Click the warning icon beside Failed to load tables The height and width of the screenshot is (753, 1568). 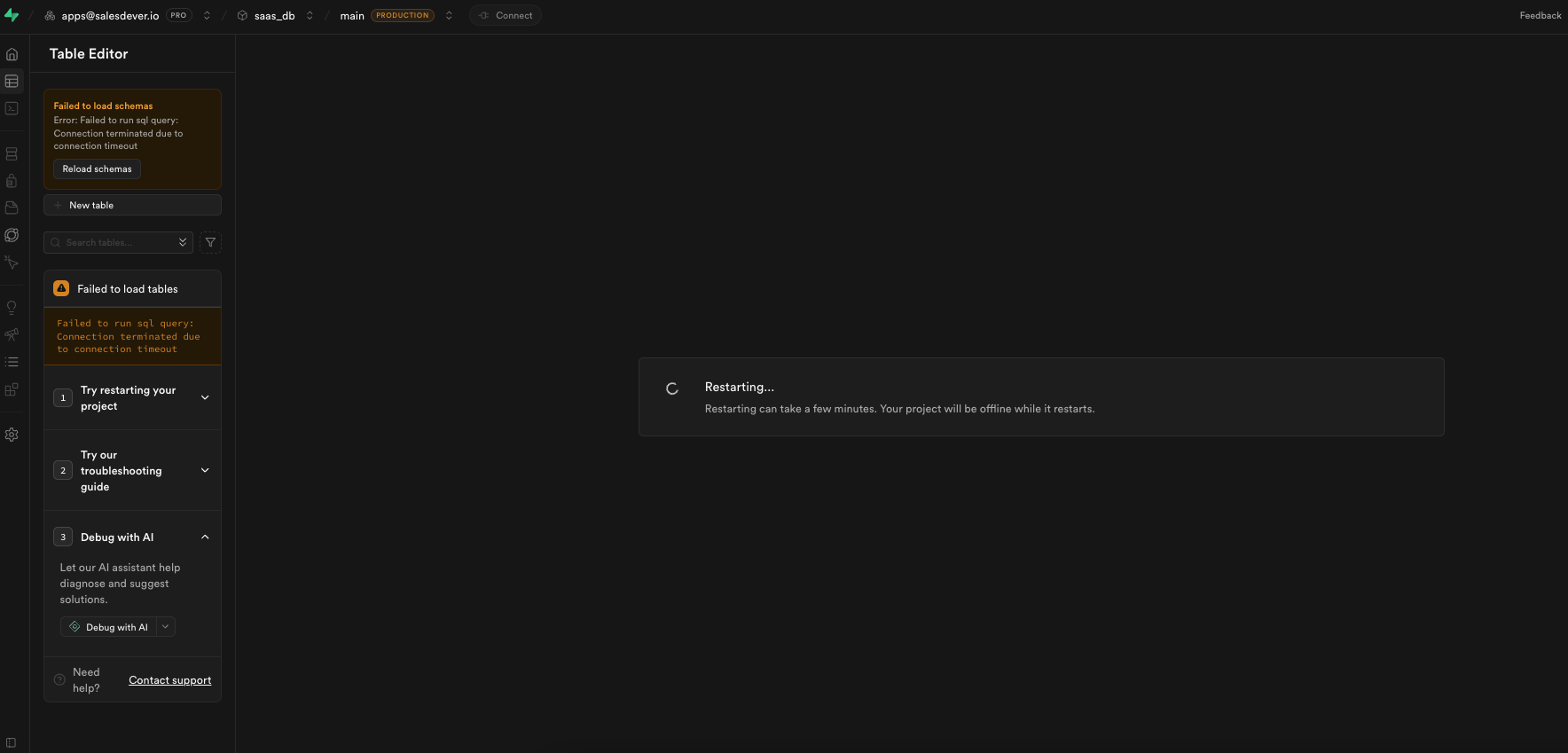[61, 288]
